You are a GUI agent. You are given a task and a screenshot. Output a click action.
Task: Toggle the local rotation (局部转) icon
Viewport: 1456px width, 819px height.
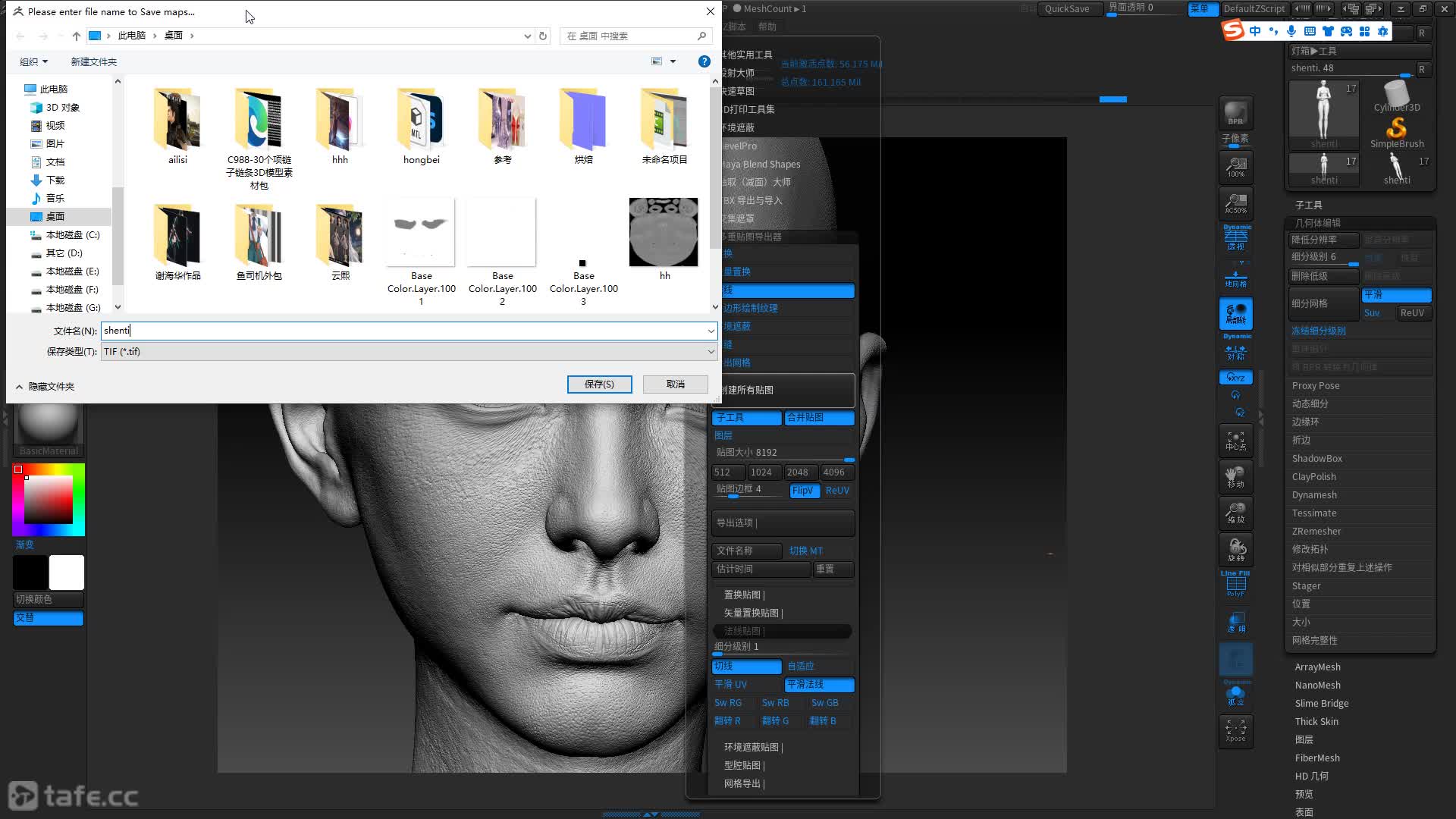point(1235,313)
